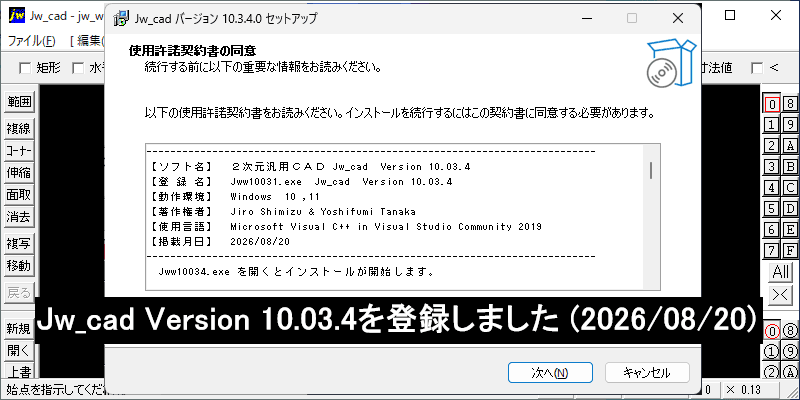Select layer group 9 circle button
This screenshot has height=400, width=800.
790,352
